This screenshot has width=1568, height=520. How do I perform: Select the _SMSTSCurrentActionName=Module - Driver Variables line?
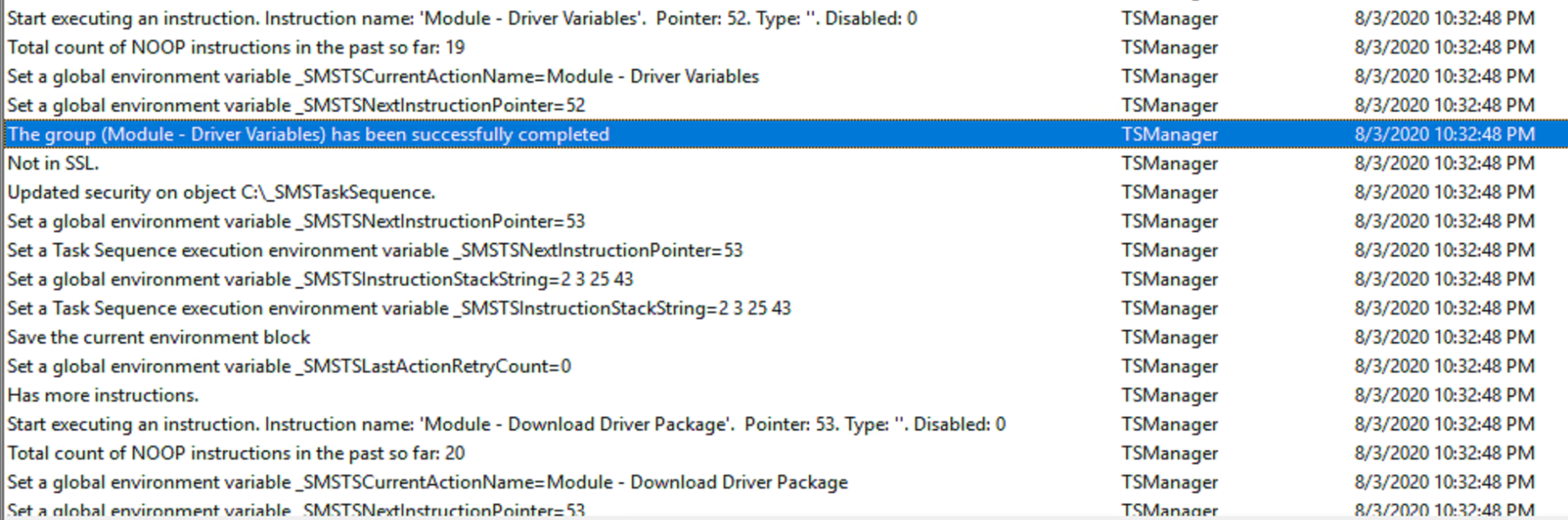383,76
